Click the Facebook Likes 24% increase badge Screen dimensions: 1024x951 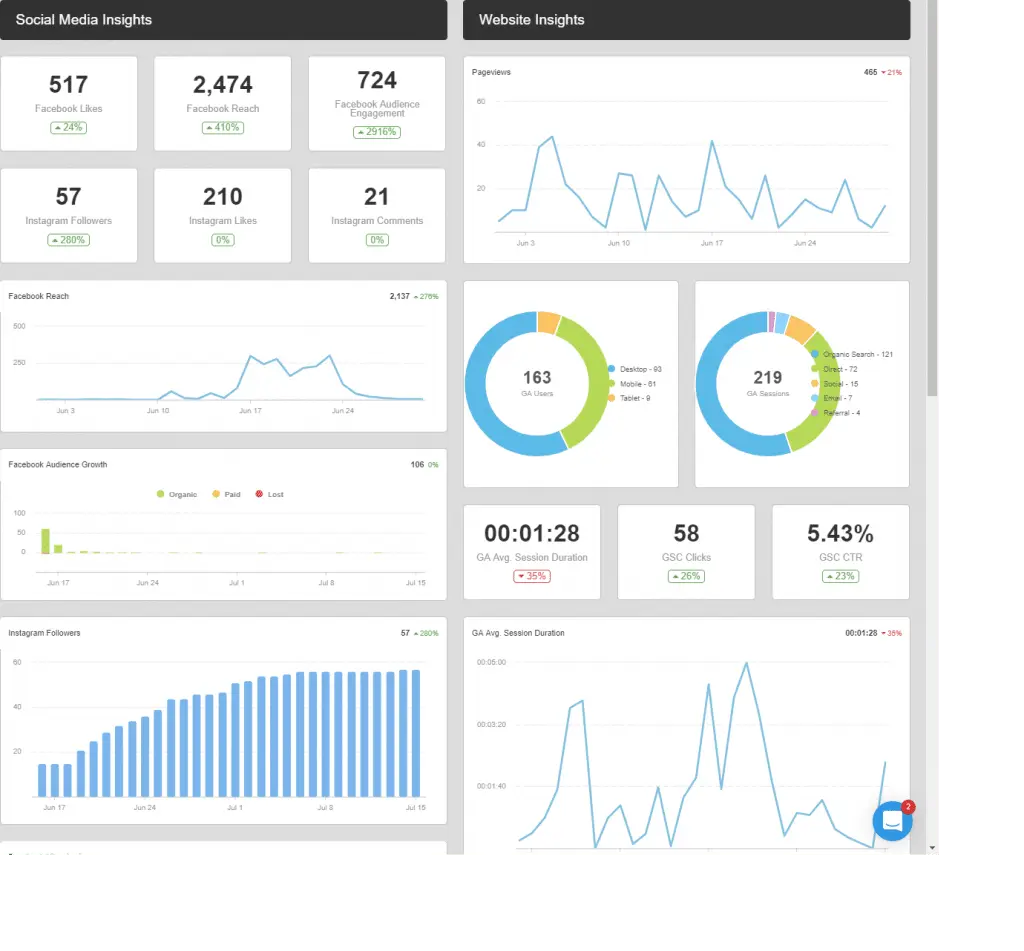[68, 128]
